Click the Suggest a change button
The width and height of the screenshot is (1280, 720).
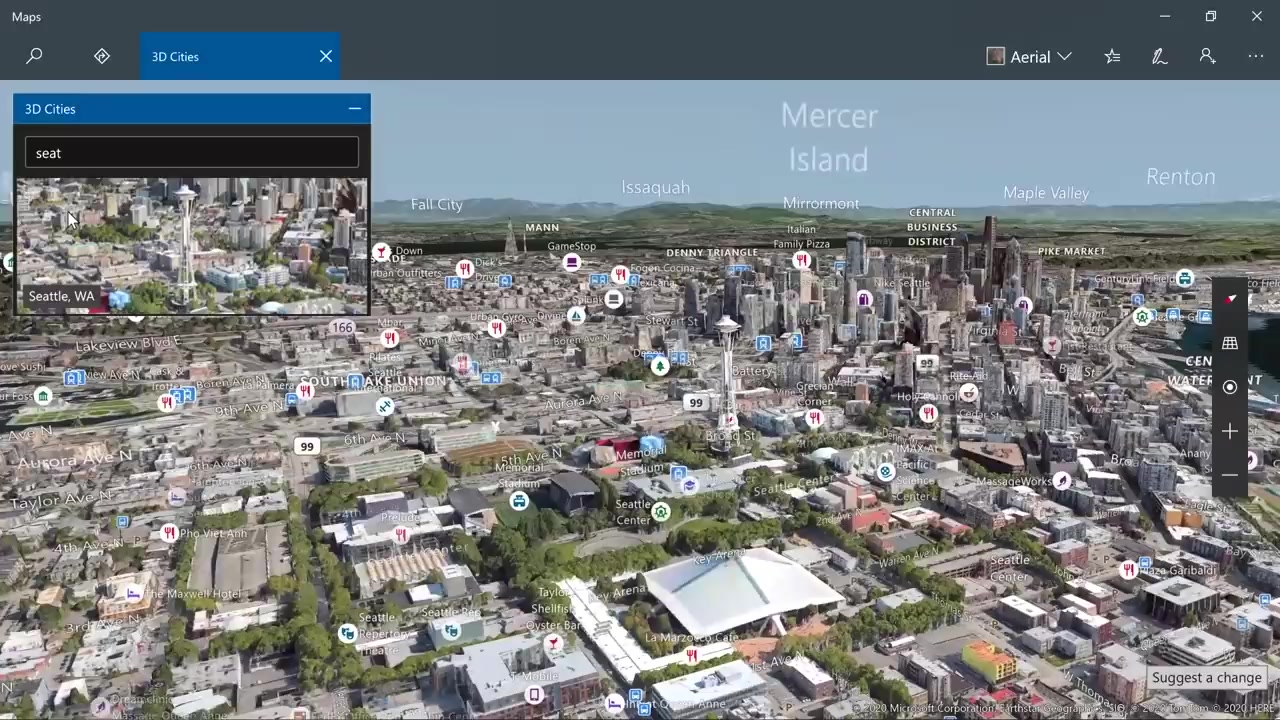click(1206, 678)
